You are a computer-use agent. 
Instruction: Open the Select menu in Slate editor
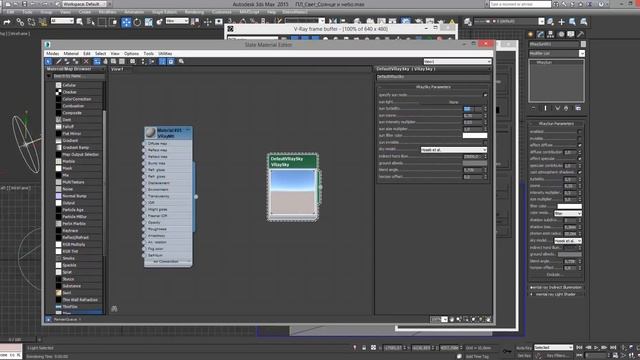[100, 53]
